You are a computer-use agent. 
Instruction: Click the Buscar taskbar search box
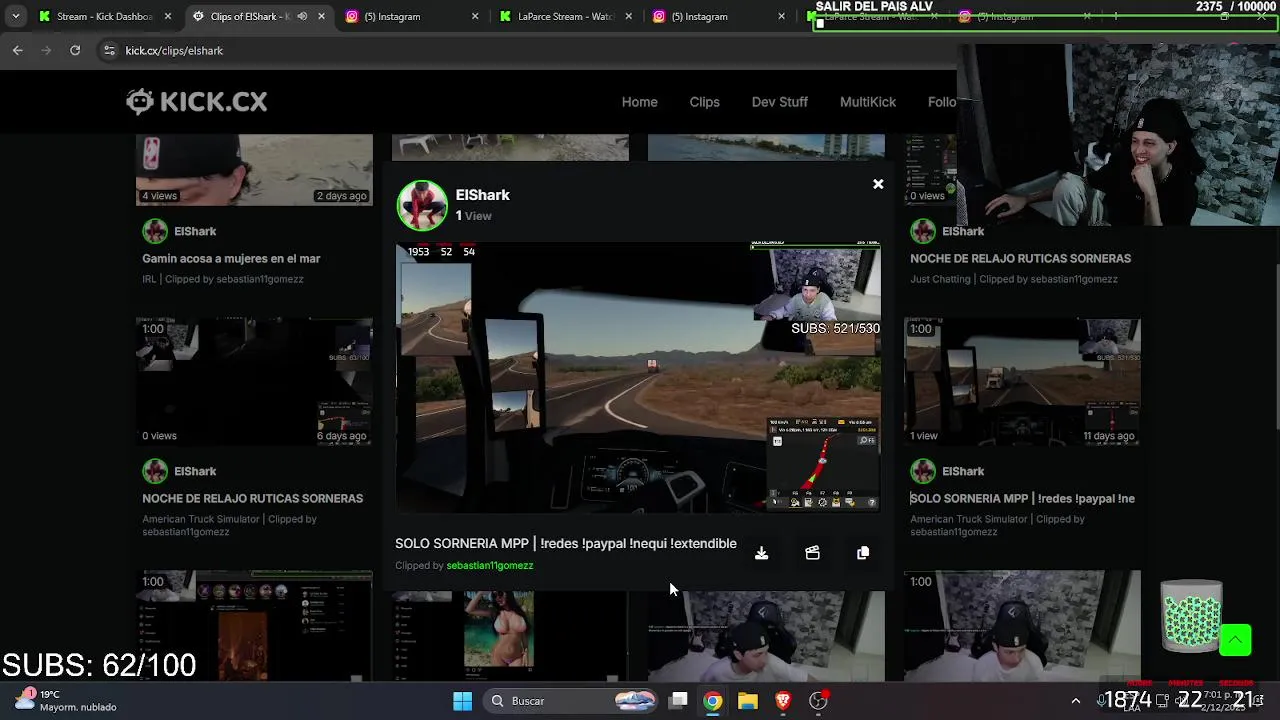(x=572, y=701)
